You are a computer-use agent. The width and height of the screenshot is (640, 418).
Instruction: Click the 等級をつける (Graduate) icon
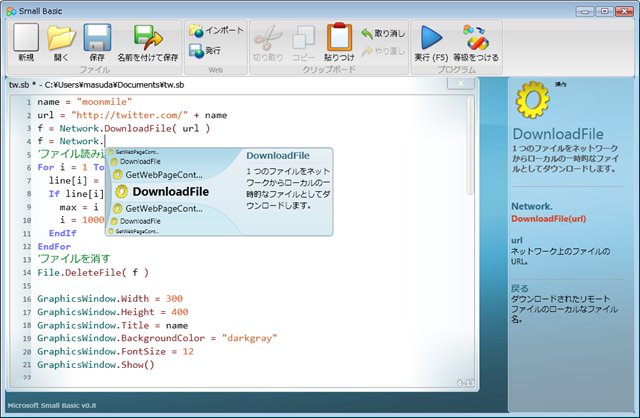click(x=475, y=39)
